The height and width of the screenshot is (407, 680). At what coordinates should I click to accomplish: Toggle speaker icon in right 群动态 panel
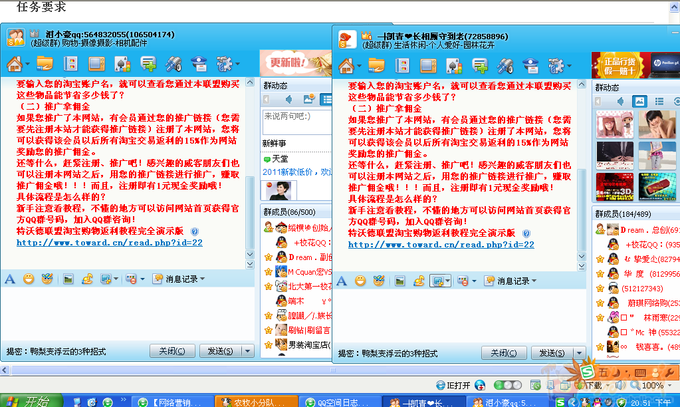click(x=620, y=101)
